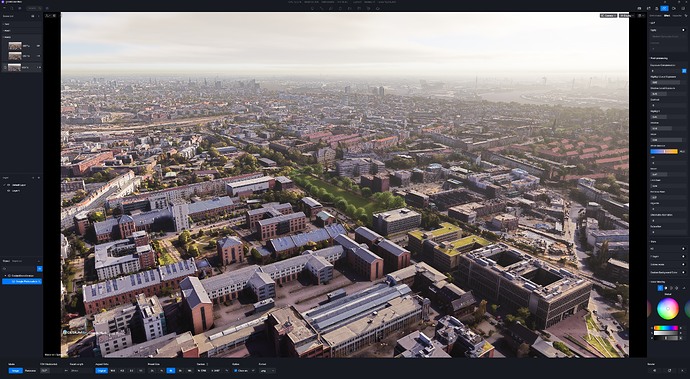Switch to the Effect tab
Screen dimensions: 690x379
pyautogui.click(x=667, y=15)
